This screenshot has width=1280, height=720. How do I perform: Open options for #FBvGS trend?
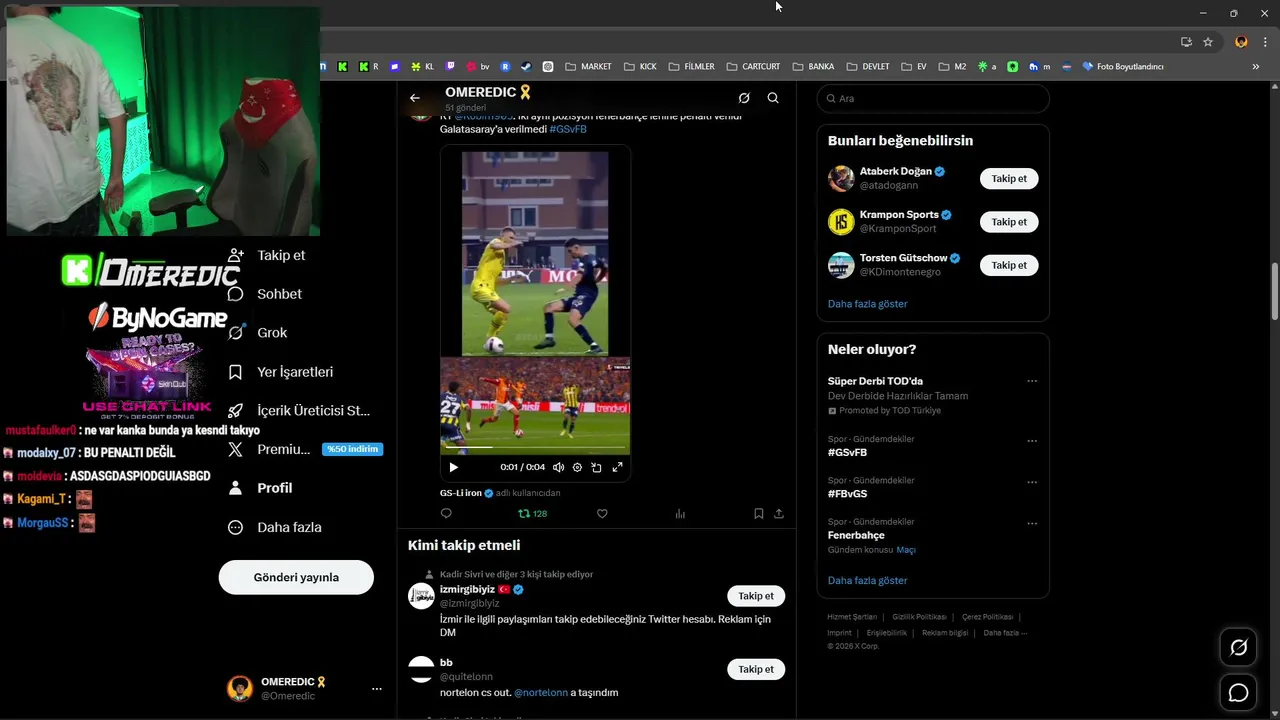click(1032, 482)
